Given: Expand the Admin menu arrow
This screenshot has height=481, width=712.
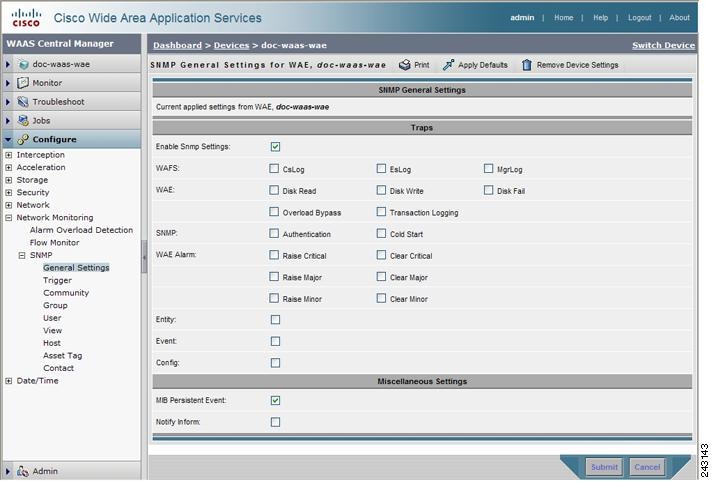Looking at the screenshot, I should point(8,471).
